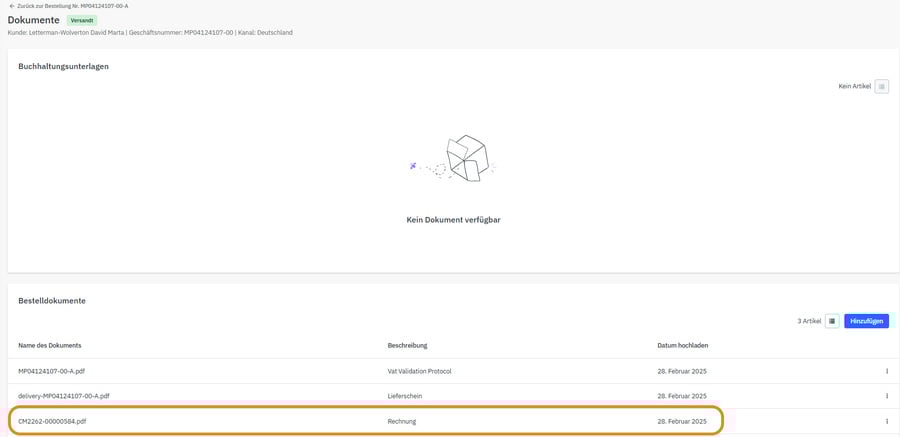The height and width of the screenshot is (437, 900).
Task: Click the back arrow to return to order
Action: (11, 6)
